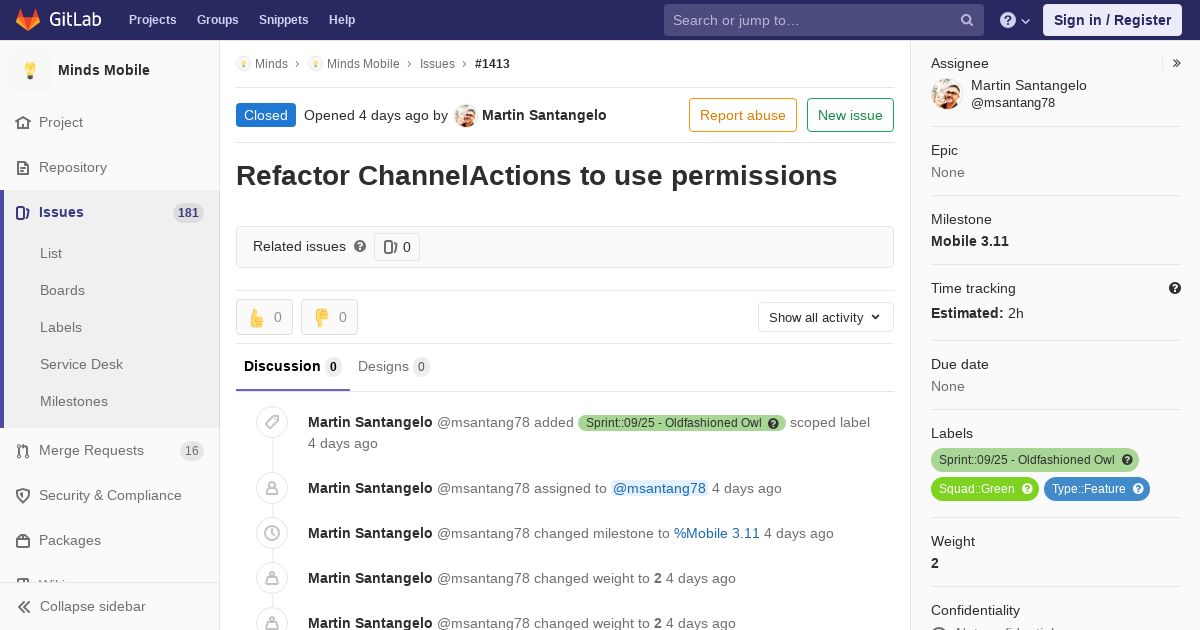Click the search magnifier icon

pos(967,20)
